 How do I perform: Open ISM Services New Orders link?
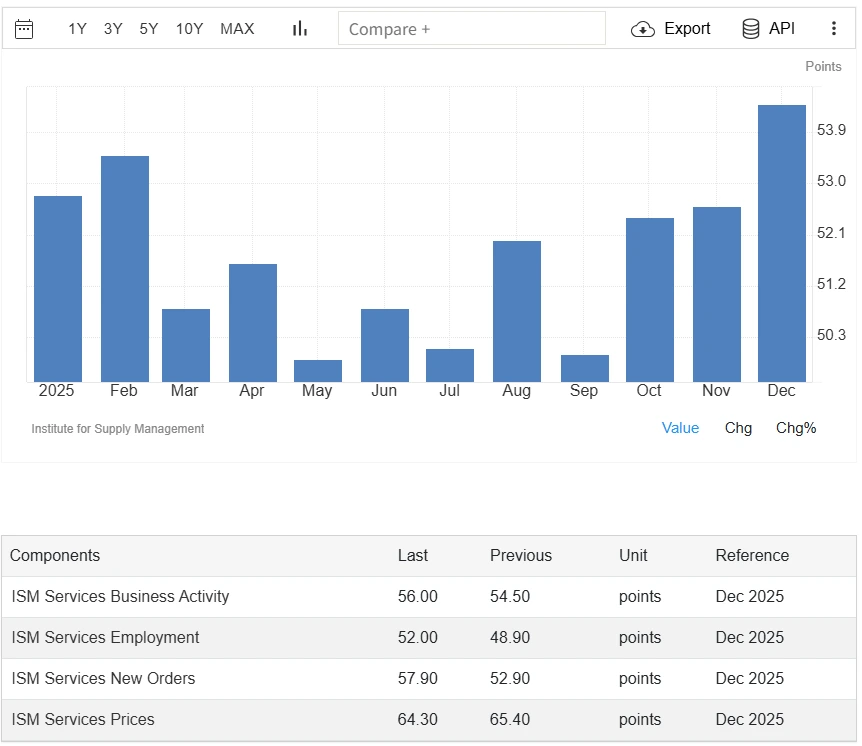pos(103,678)
